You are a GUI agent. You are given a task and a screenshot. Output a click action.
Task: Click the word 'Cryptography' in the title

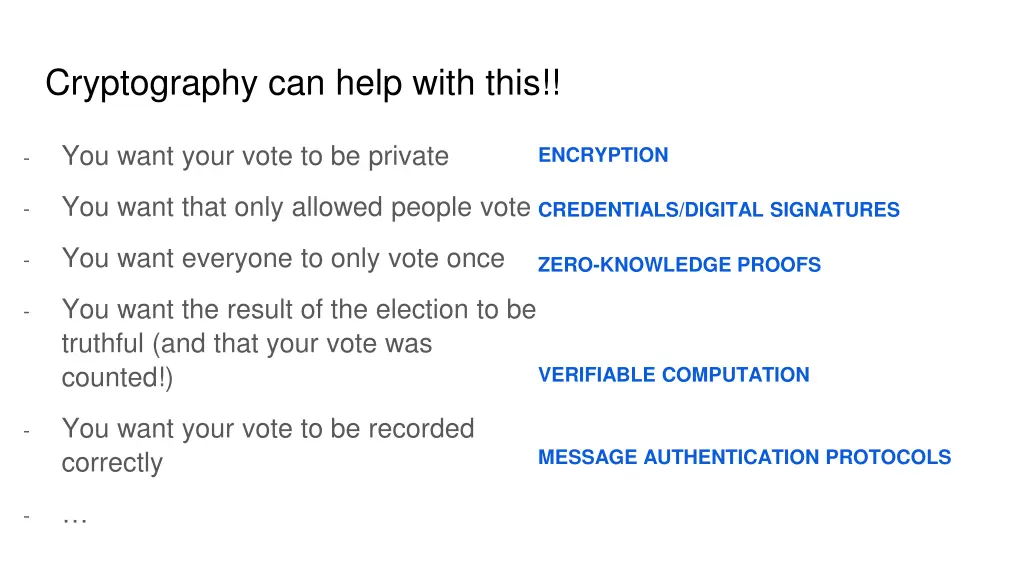click(152, 84)
